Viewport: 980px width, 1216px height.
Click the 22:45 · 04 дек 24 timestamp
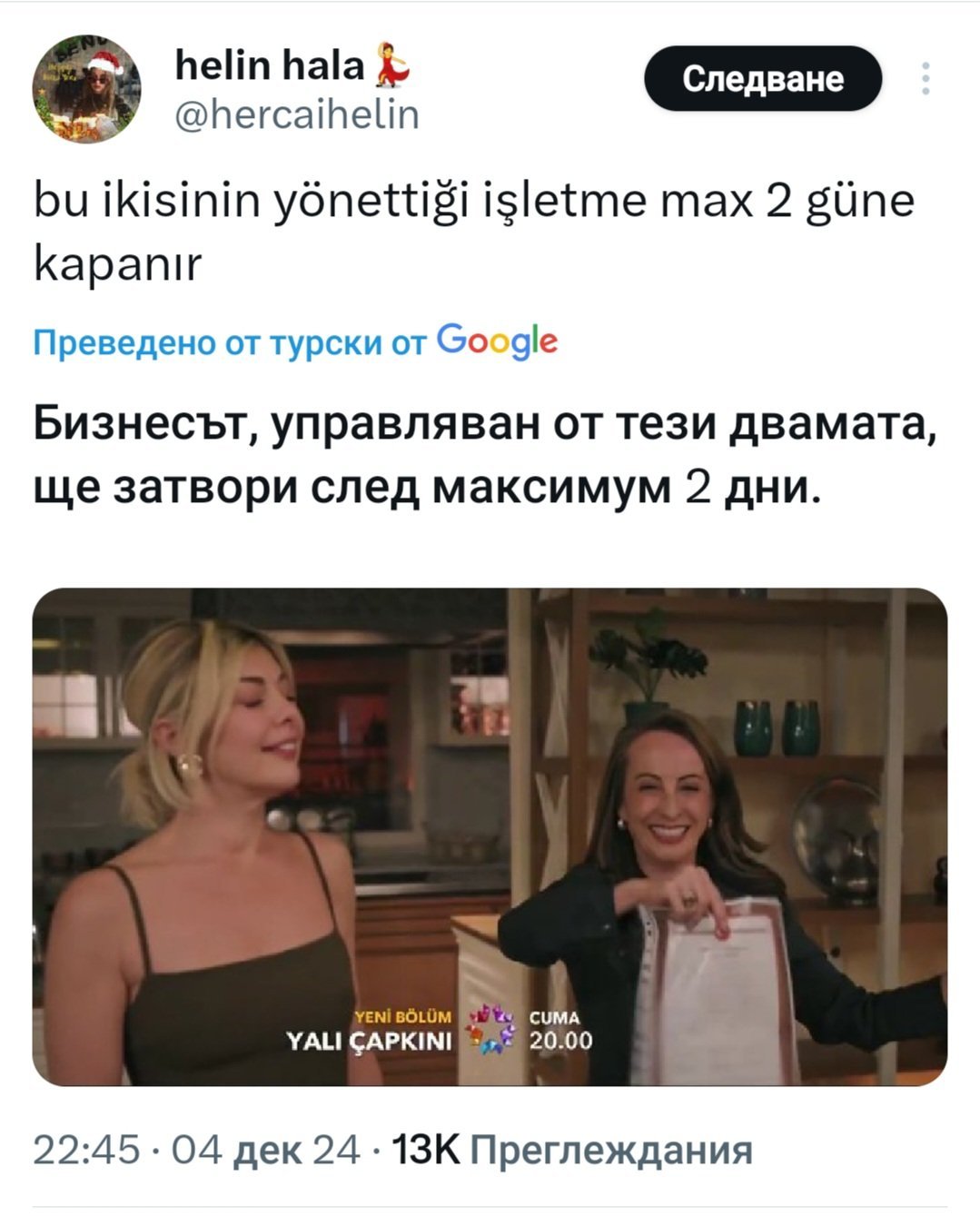tap(196, 1151)
